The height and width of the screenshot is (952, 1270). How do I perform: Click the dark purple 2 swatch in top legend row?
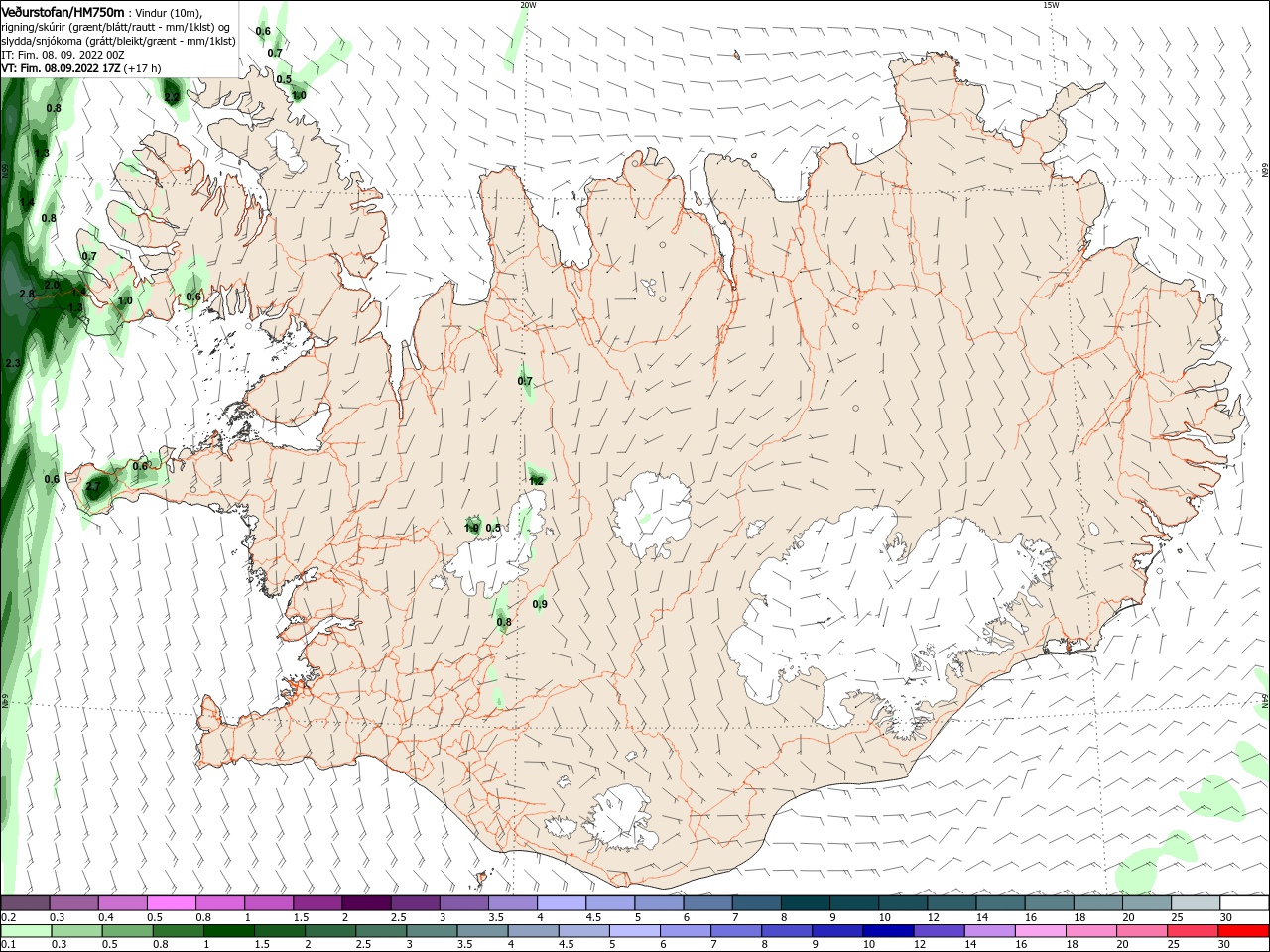pyautogui.click(x=365, y=903)
